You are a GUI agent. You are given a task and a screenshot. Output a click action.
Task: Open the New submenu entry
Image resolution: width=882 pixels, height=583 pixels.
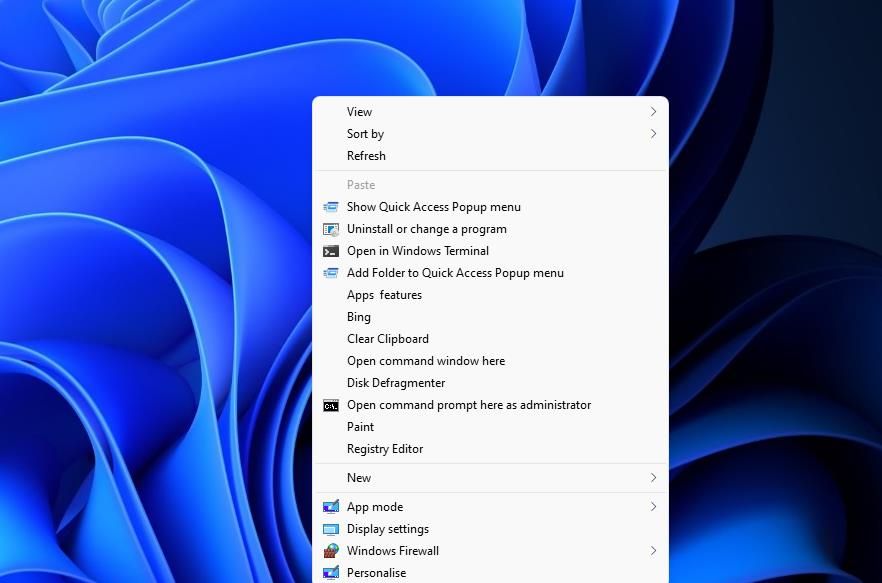[490, 478]
